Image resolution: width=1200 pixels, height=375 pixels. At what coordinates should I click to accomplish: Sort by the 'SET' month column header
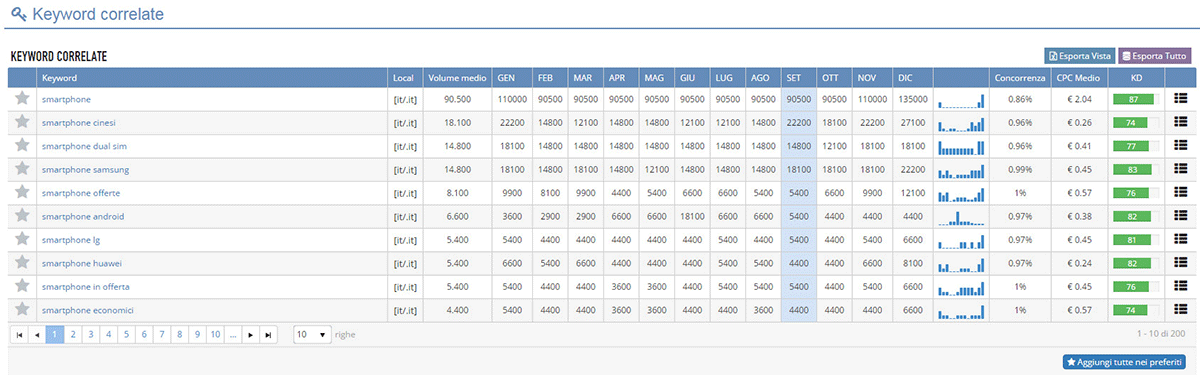point(798,77)
